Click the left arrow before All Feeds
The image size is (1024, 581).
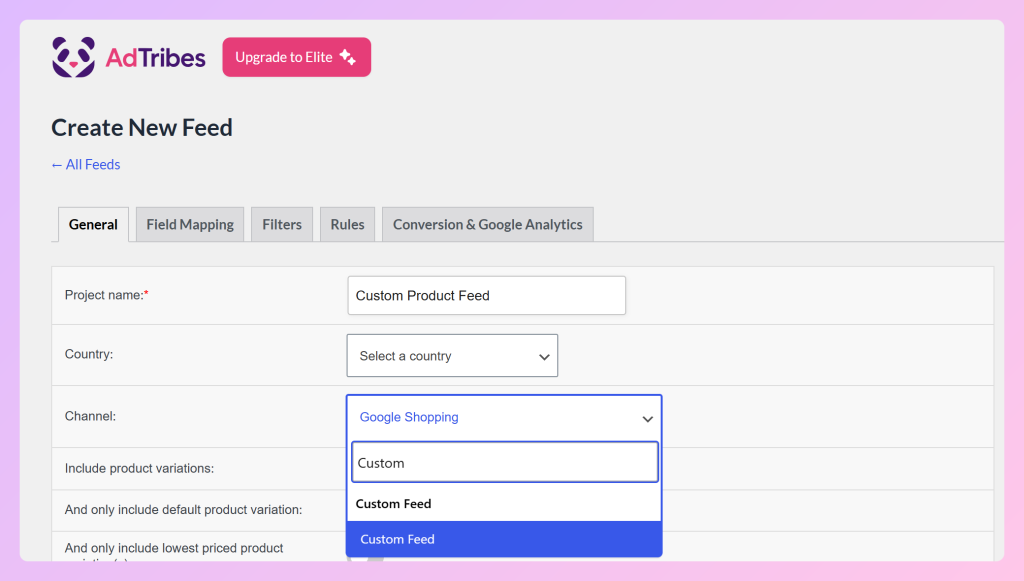pyautogui.click(x=57, y=165)
